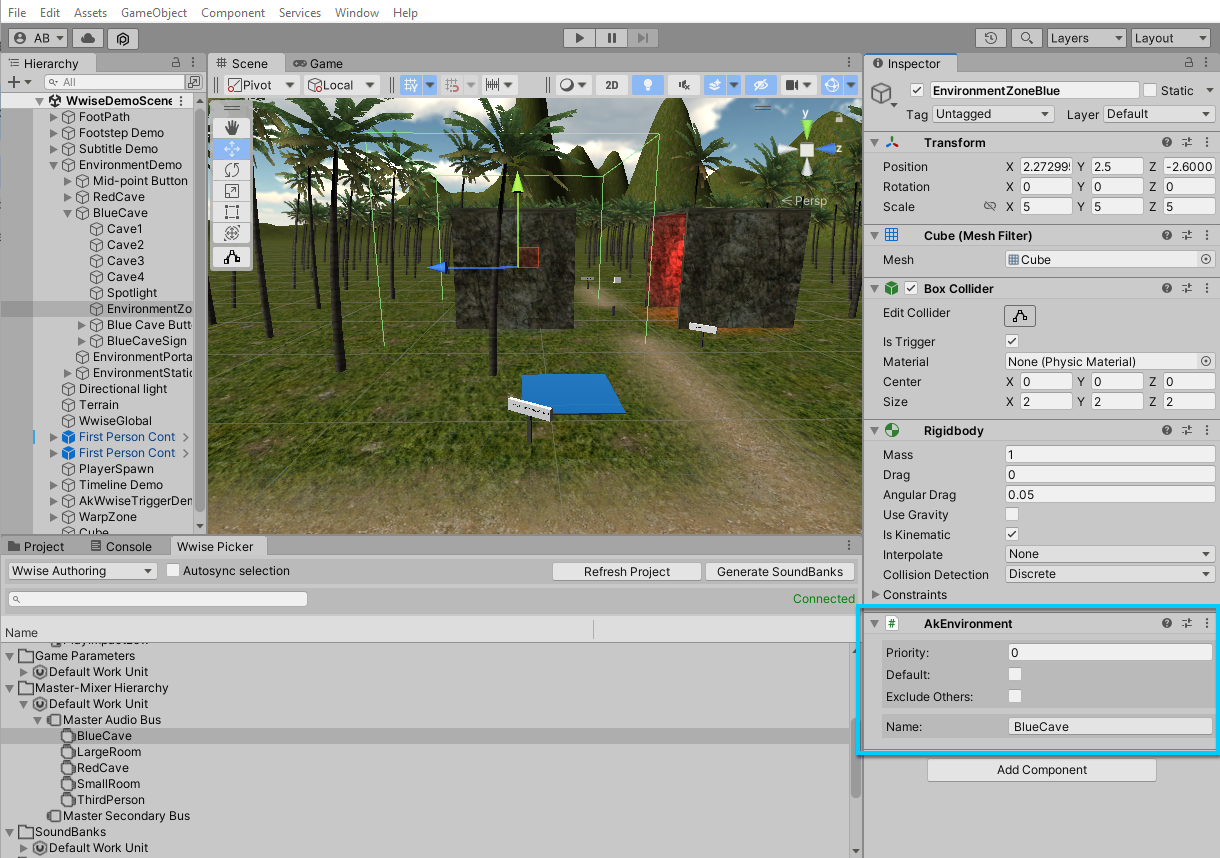Enable Use Gravity checkbox

click(1012, 515)
